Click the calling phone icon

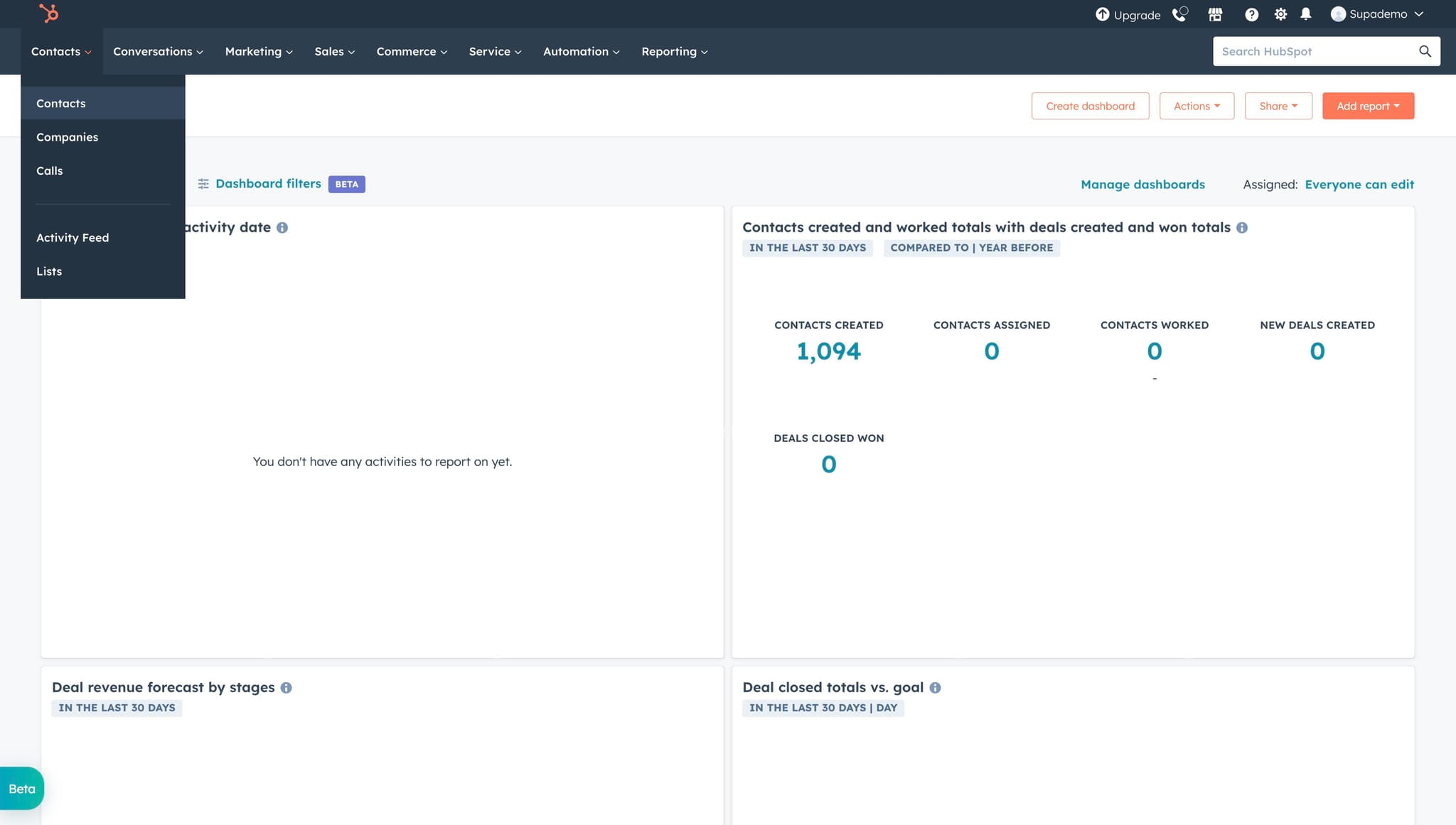(x=1179, y=14)
